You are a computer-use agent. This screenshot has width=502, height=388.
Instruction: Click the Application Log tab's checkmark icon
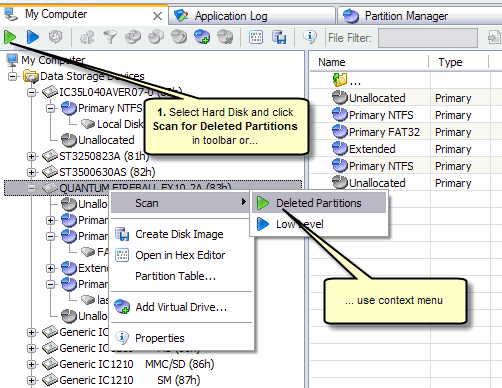(x=181, y=16)
